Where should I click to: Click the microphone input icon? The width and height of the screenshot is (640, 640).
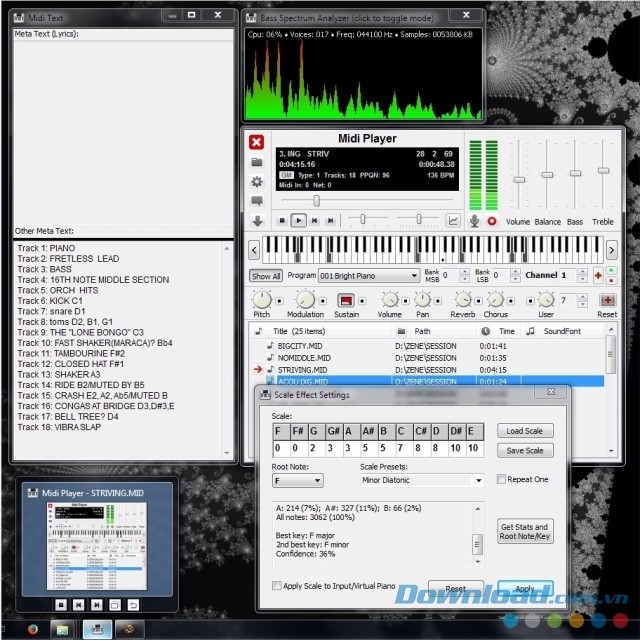point(474,221)
